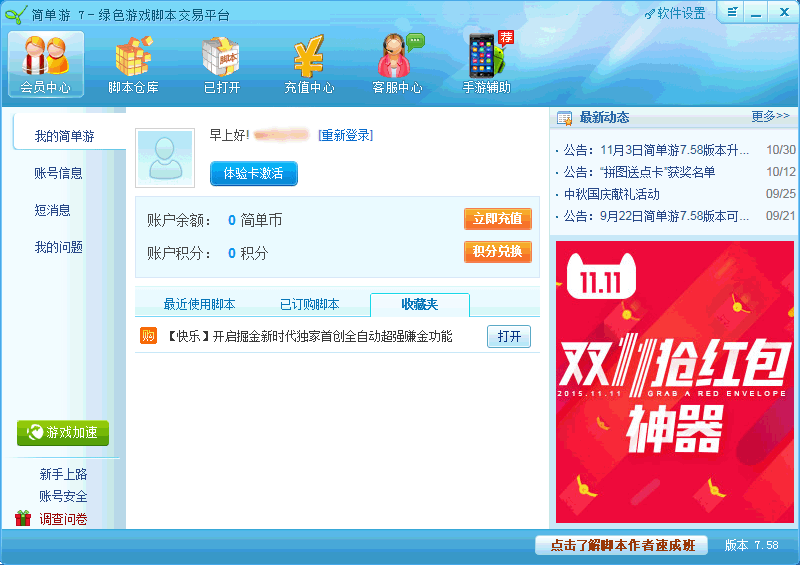
Task: Click the 最新动态 news panel icon
Action: 564,118
